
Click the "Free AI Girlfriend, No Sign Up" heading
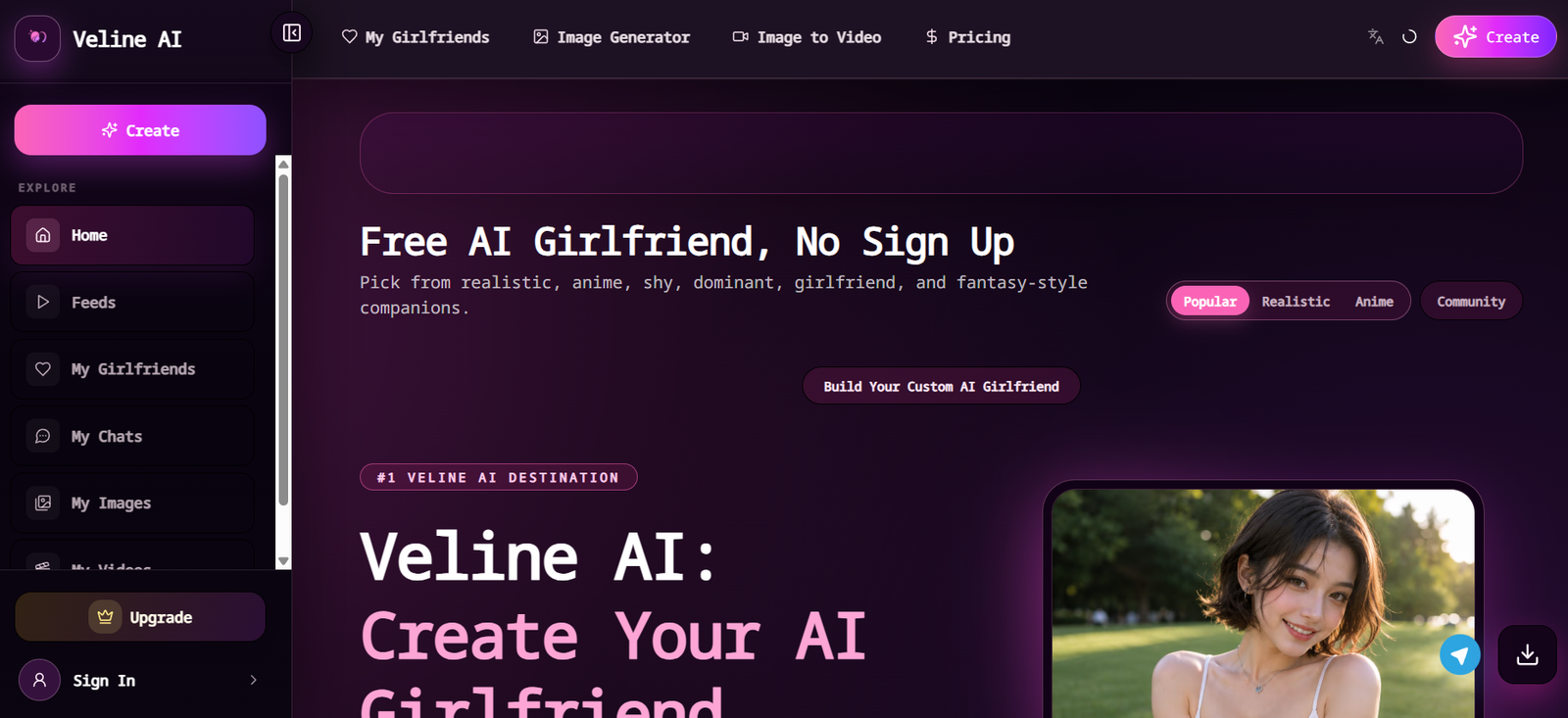(687, 242)
